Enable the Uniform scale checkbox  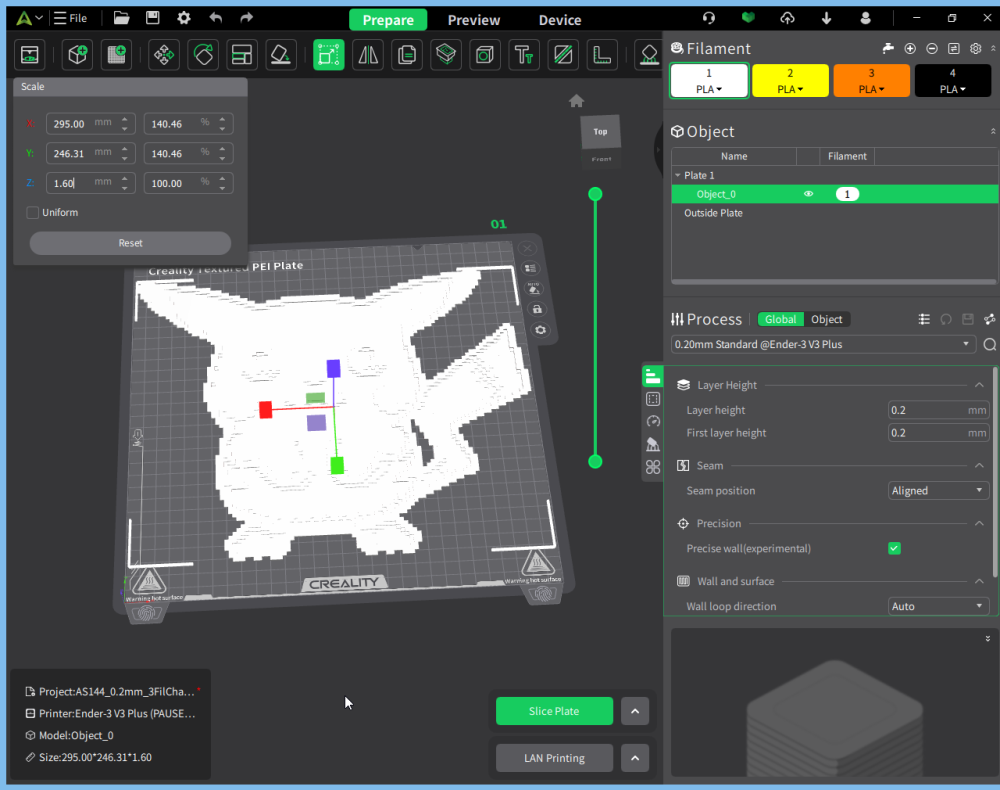(33, 212)
